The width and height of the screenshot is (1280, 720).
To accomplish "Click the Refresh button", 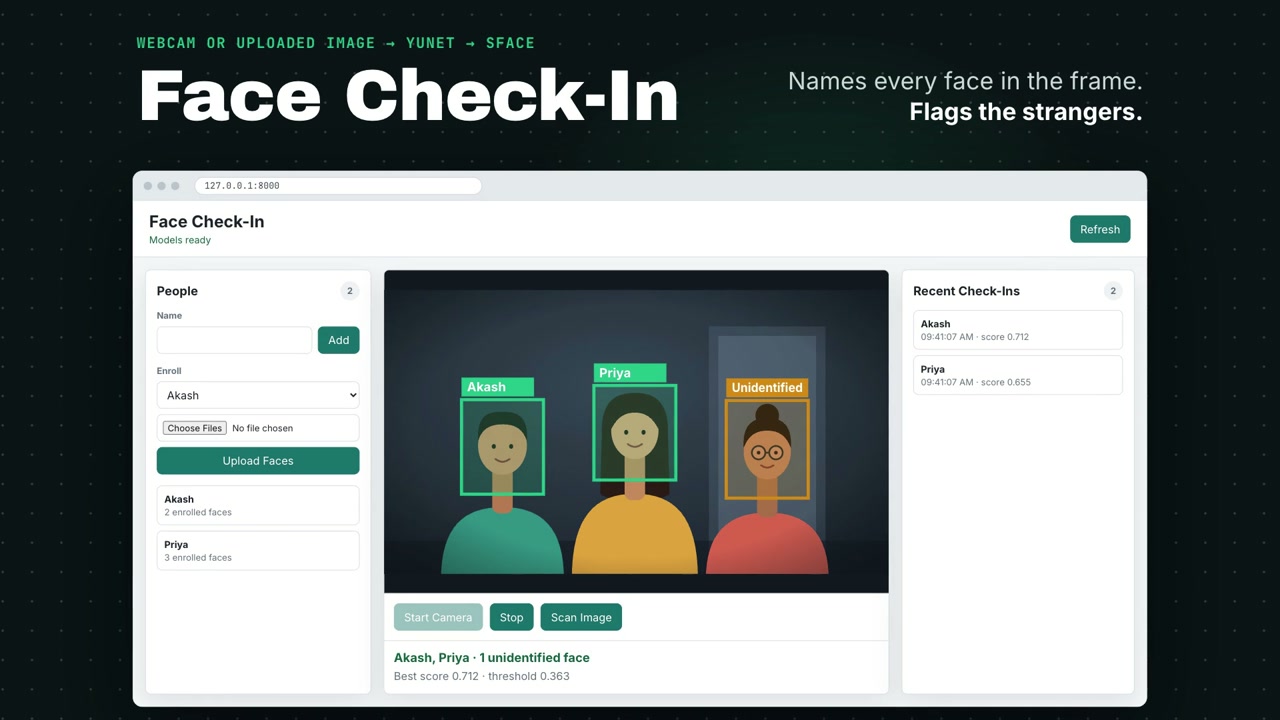I will pos(1100,229).
